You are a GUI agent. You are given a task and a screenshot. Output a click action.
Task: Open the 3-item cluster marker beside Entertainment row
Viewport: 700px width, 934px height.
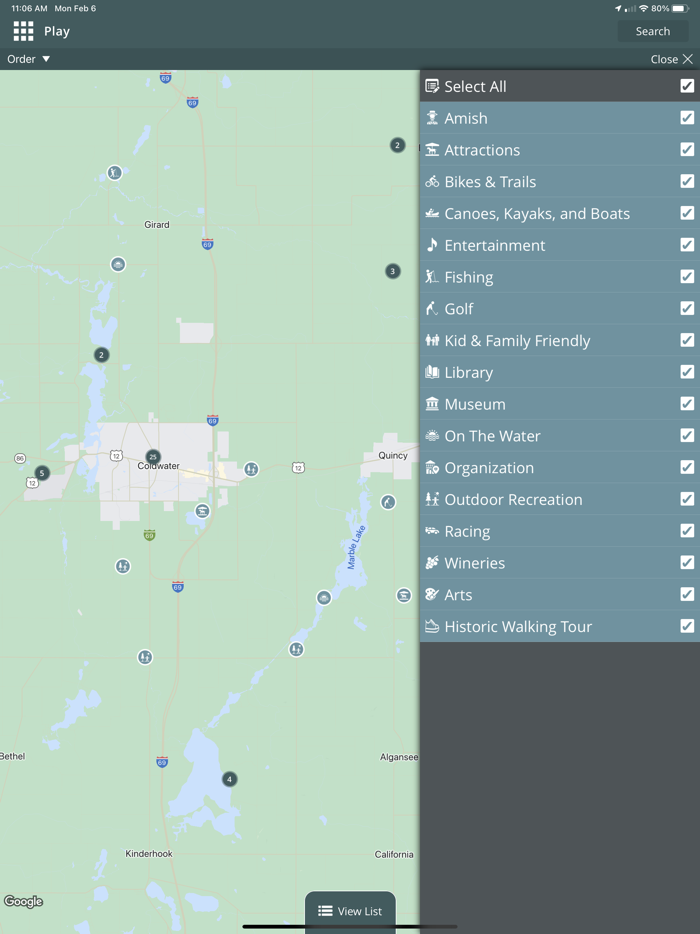pyautogui.click(x=393, y=271)
